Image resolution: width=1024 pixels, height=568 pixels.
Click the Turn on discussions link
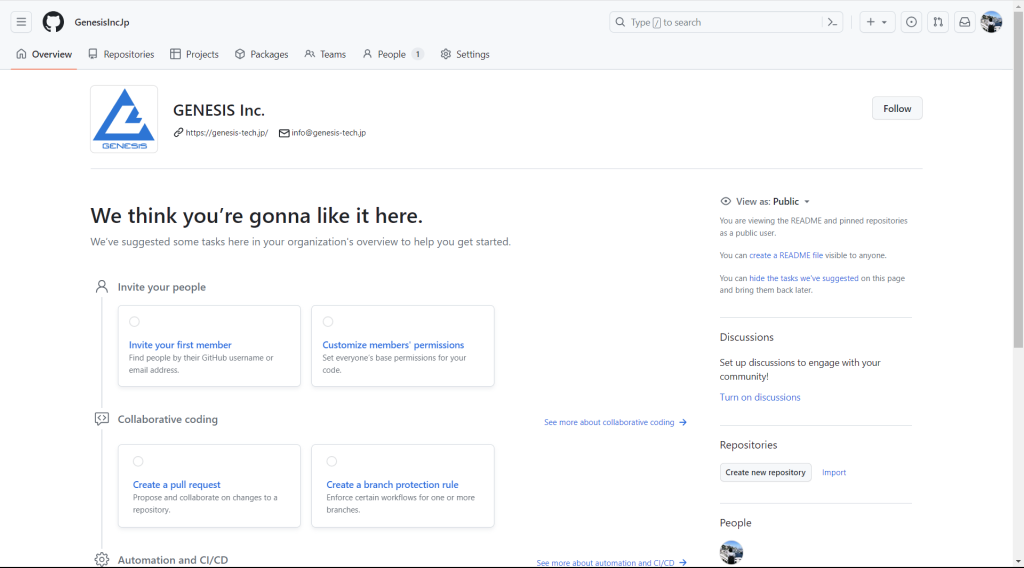pyautogui.click(x=760, y=397)
